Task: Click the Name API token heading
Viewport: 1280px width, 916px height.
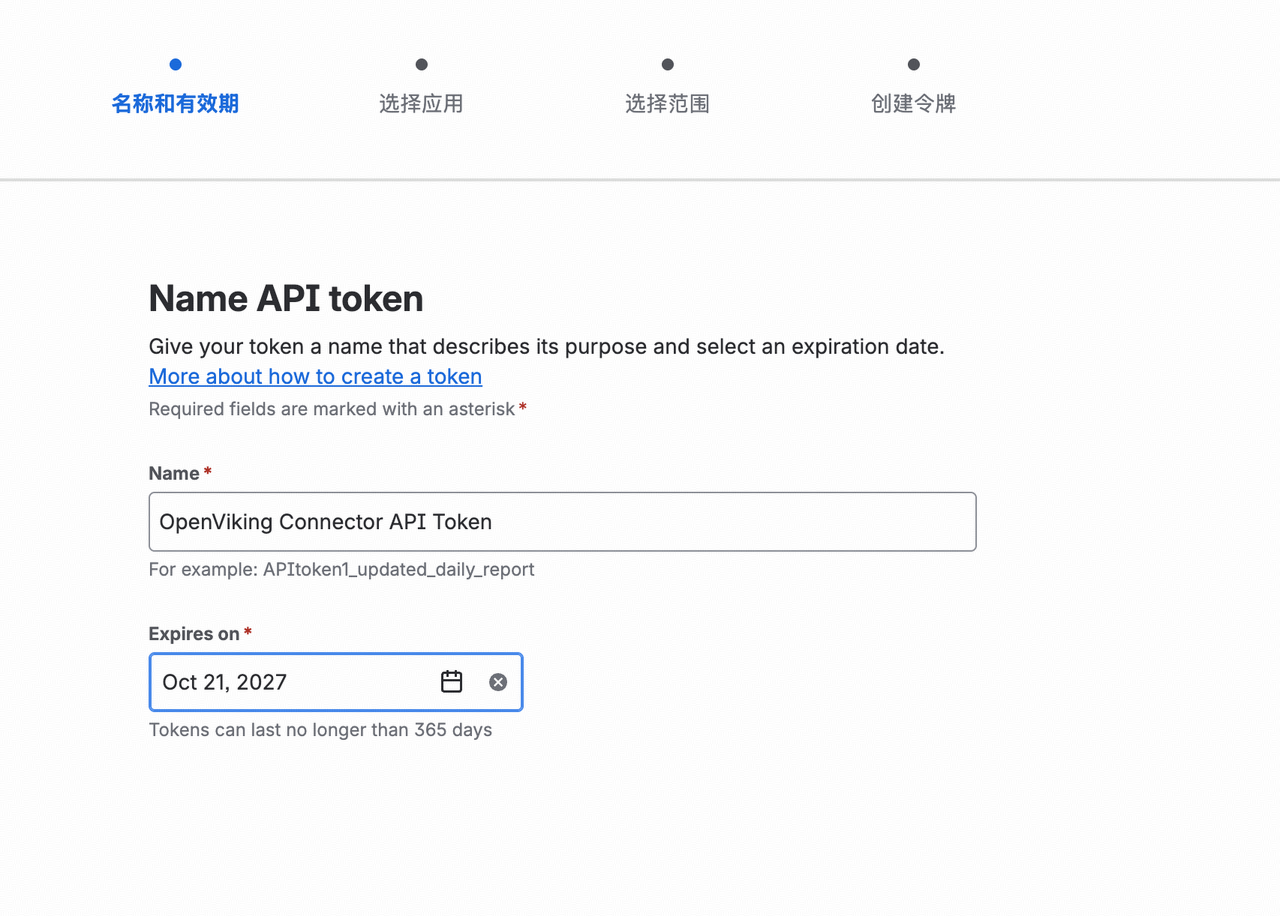Action: coord(286,298)
